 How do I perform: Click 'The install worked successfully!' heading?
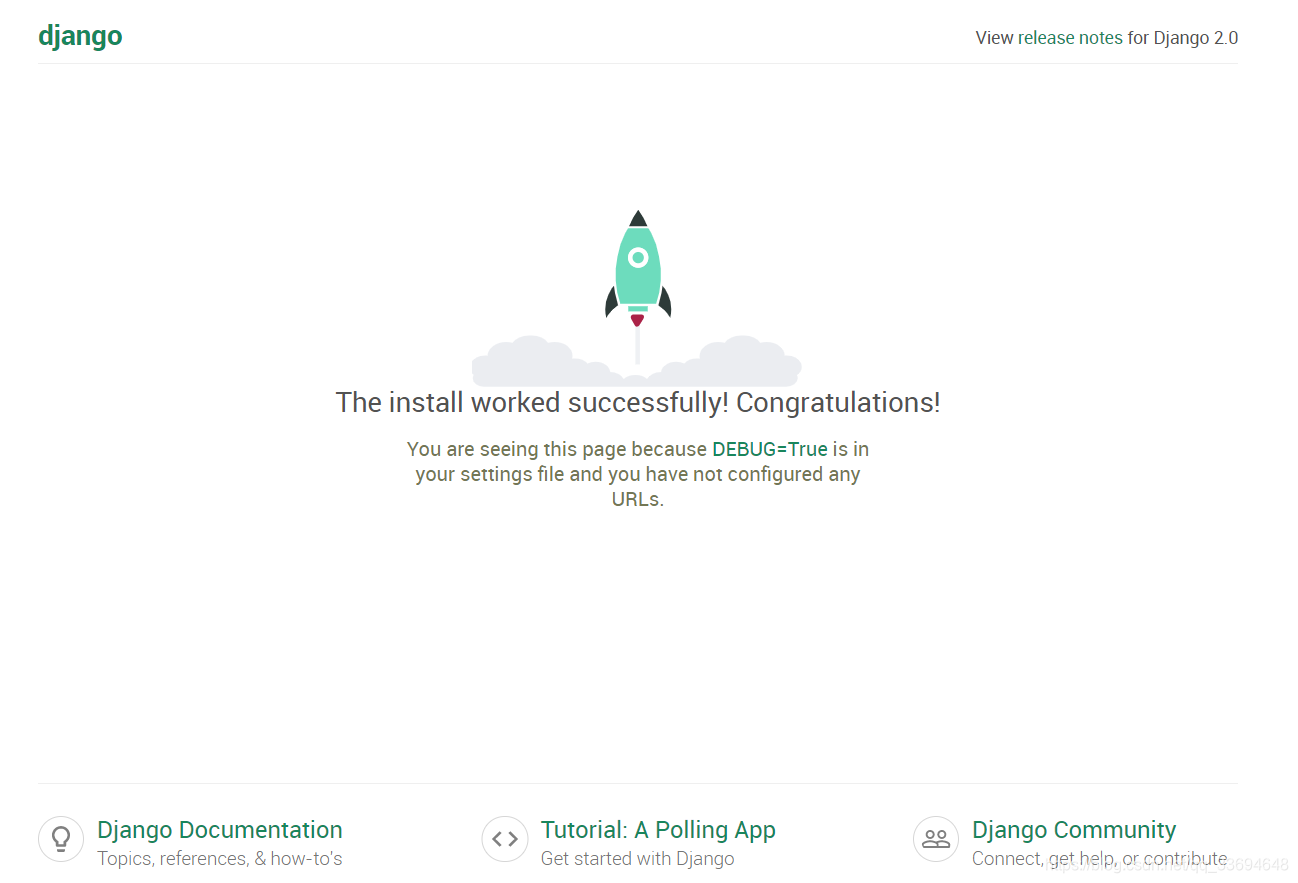point(638,402)
